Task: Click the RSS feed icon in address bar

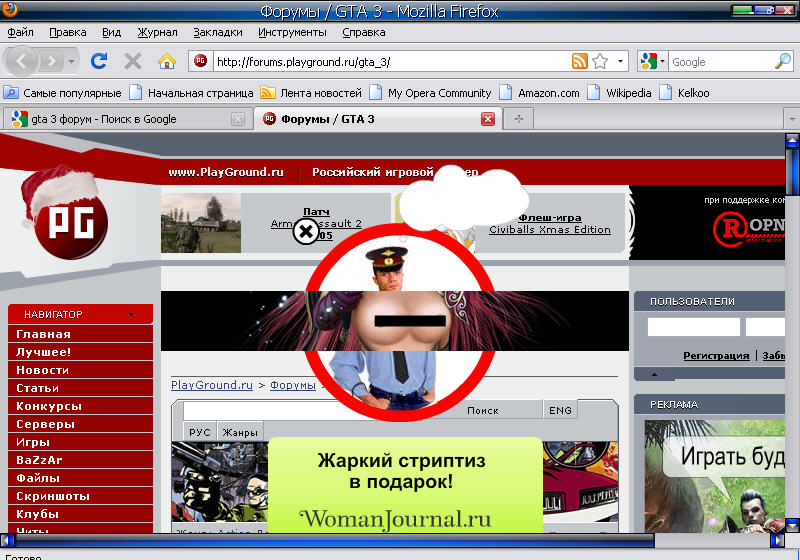Action: (x=580, y=61)
